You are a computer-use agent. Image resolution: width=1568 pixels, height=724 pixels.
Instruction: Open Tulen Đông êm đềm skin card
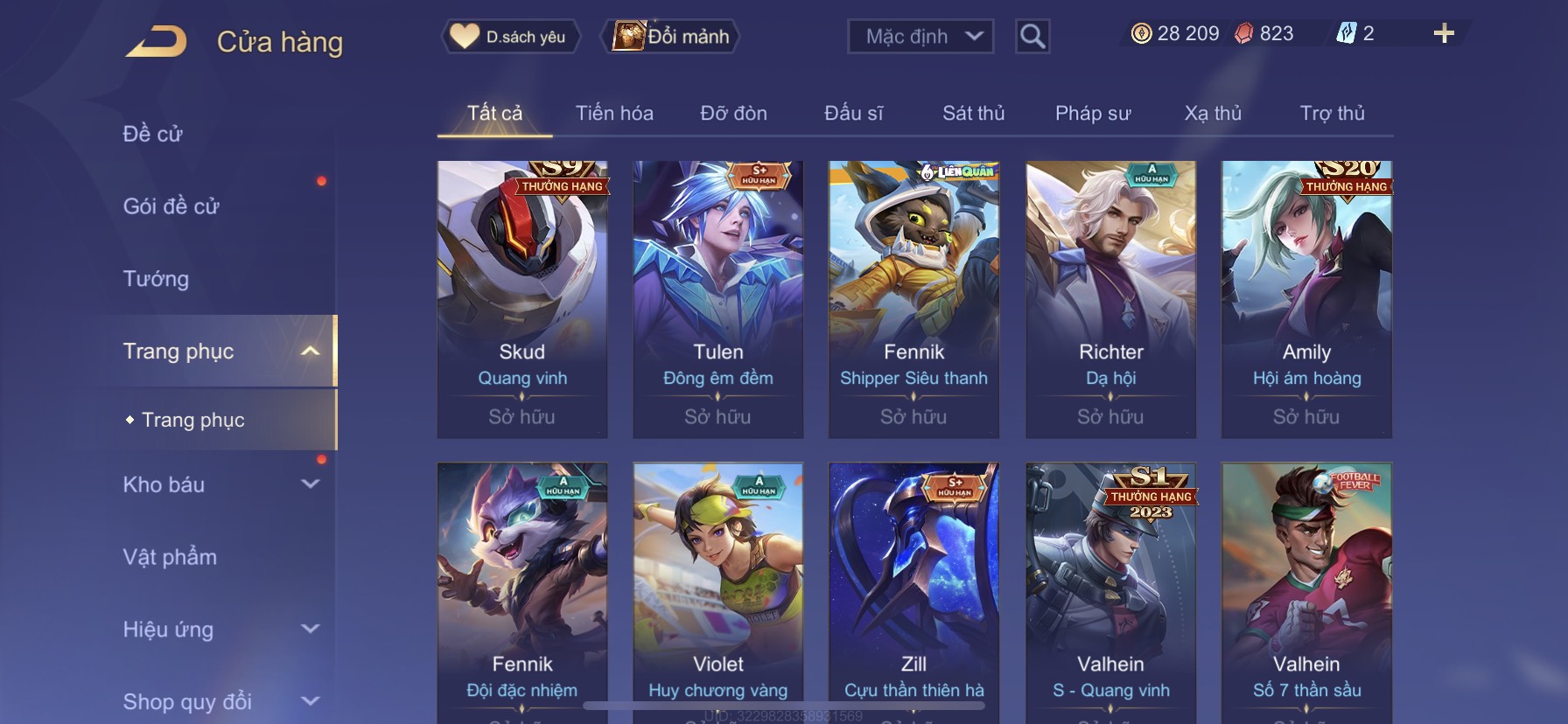click(717, 299)
